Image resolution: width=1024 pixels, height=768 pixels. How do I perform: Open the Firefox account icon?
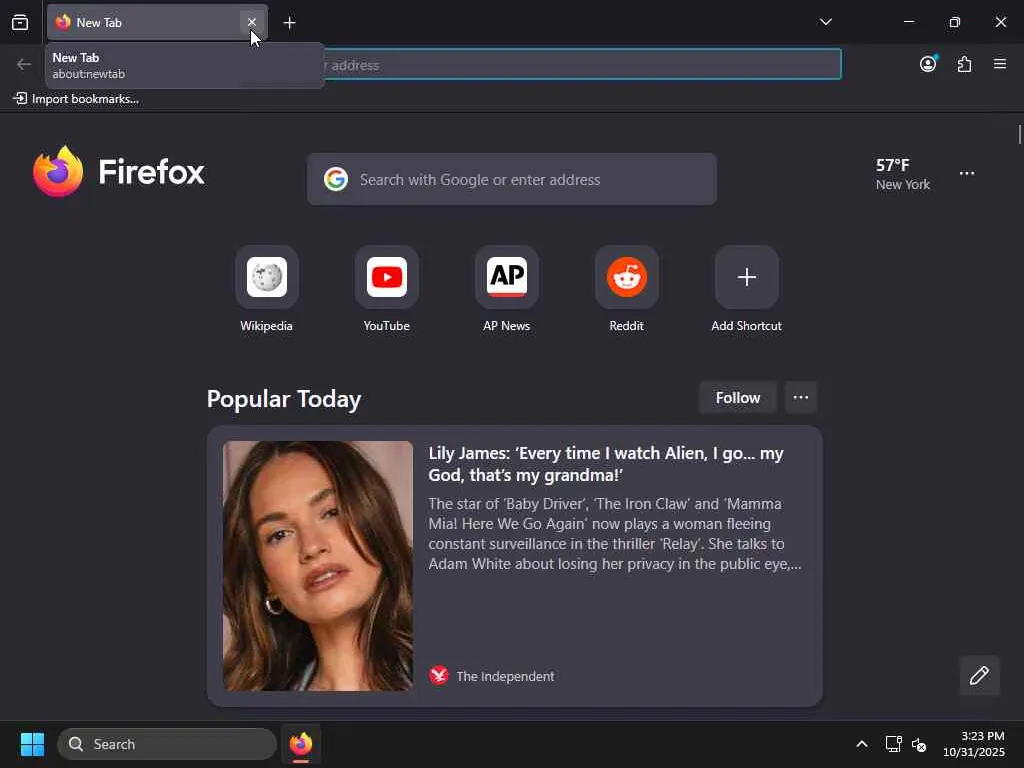tap(928, 63)
